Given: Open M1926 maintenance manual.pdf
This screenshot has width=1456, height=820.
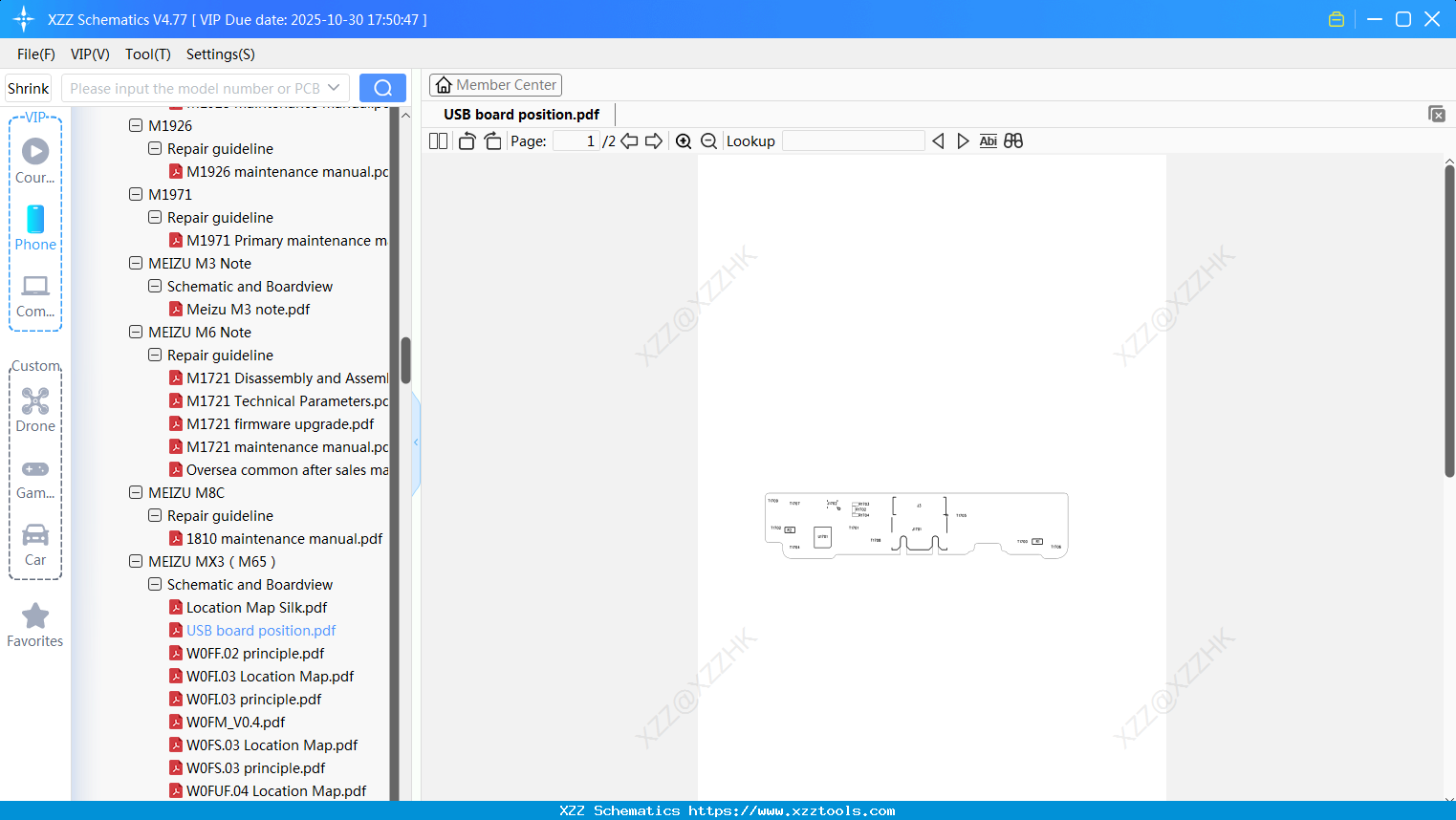Looking at the screenshot, I should [x=279, y=172].
